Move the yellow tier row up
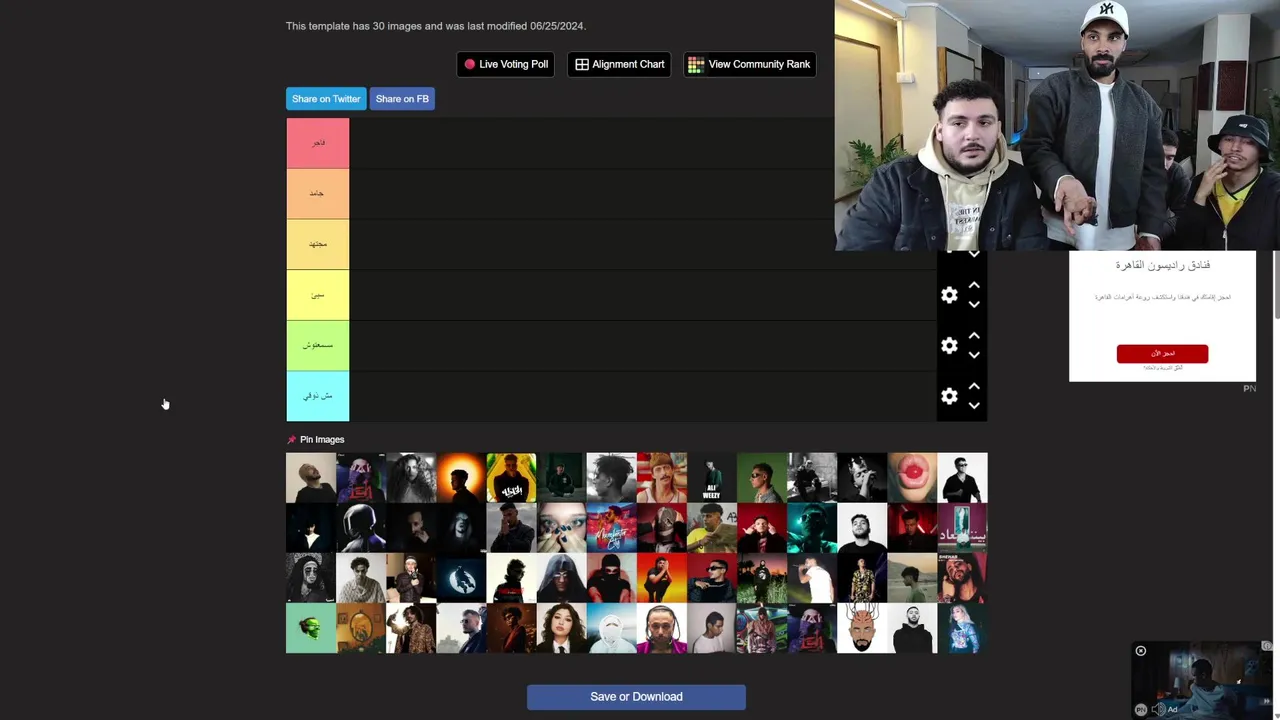 [x=974, y=285]
